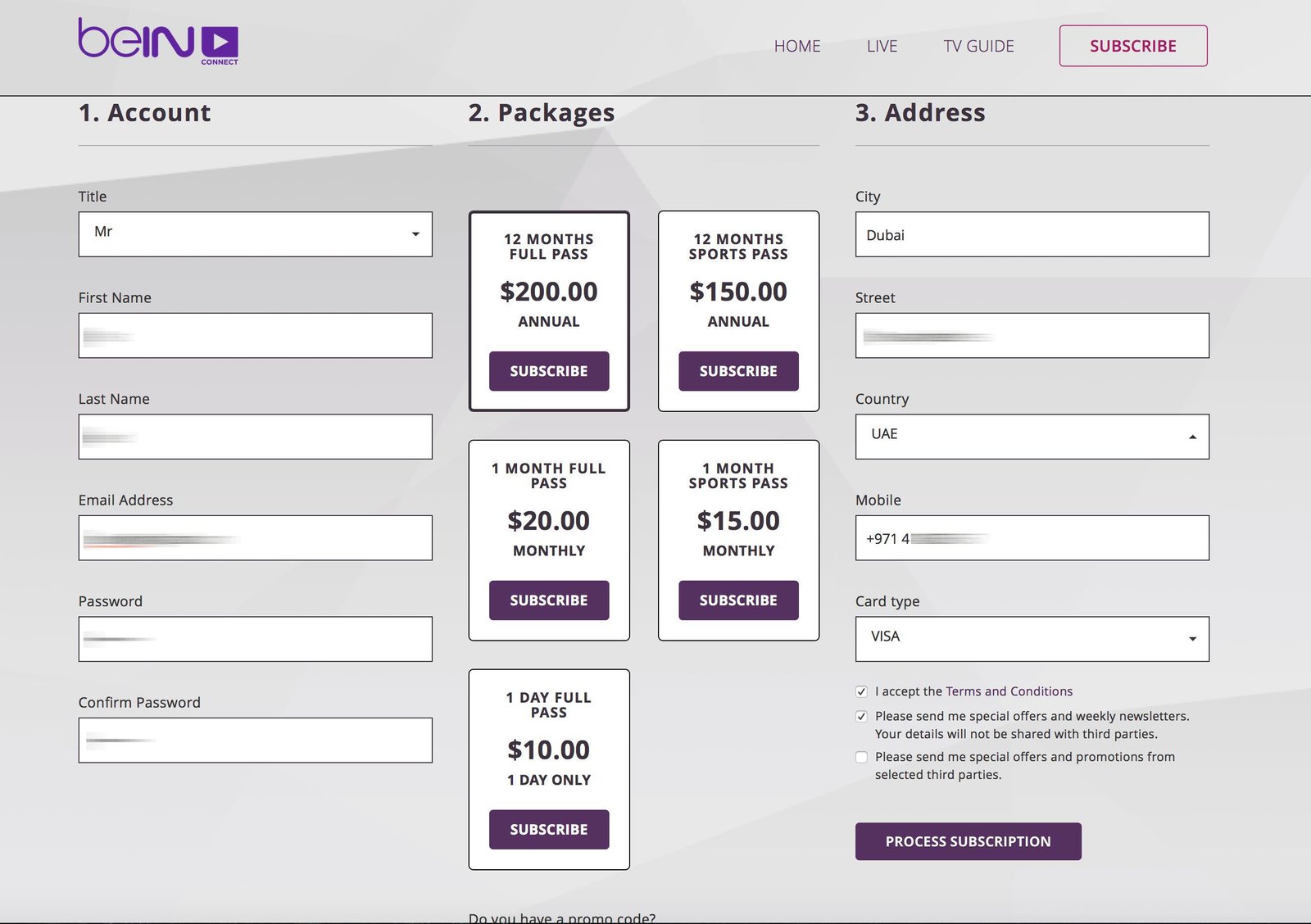Click the PROCESS SUBSCRIPTION button
Viewport: 1311px width, 924px height.
[968, 841]
